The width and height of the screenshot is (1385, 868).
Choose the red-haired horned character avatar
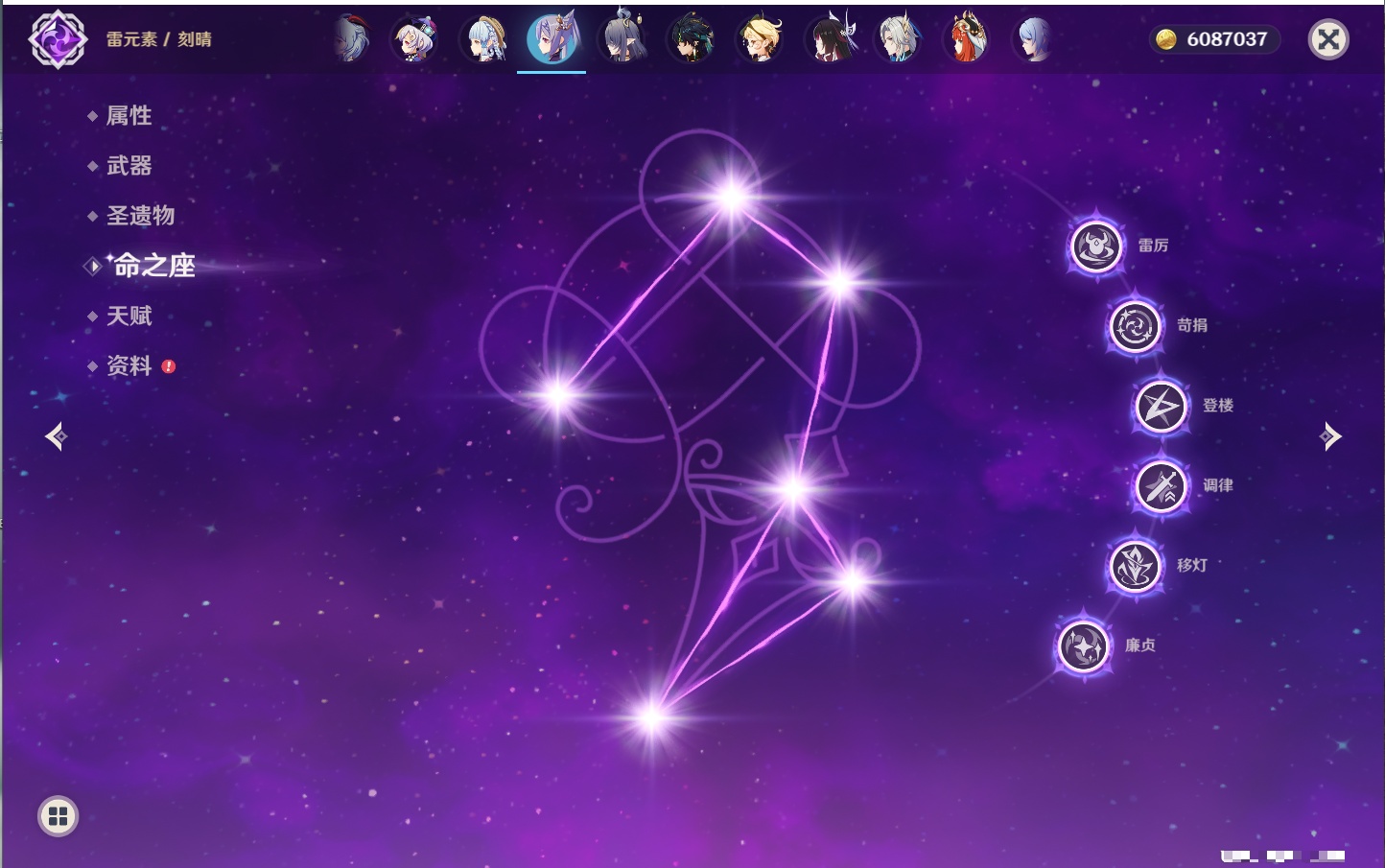(x=967, y=39)
